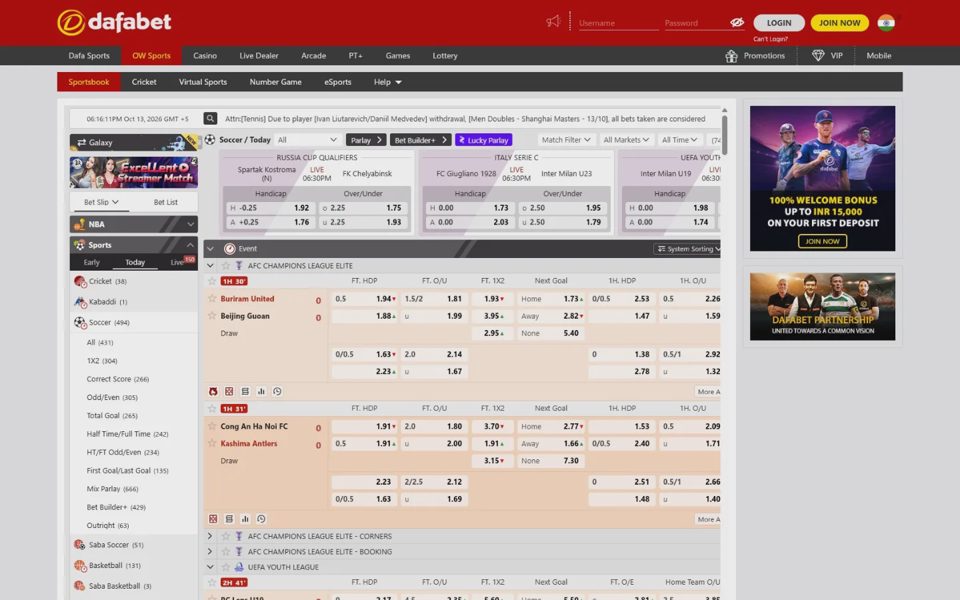The height and width of the screenshot is (600, 960).
Task: Click the LOGIN button
Action: click(779, 23)
